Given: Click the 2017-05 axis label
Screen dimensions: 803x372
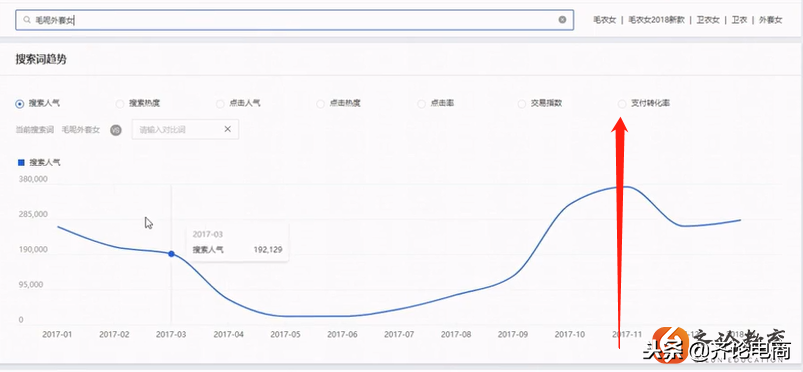Looking at the screenshot, I should point(285,334).
